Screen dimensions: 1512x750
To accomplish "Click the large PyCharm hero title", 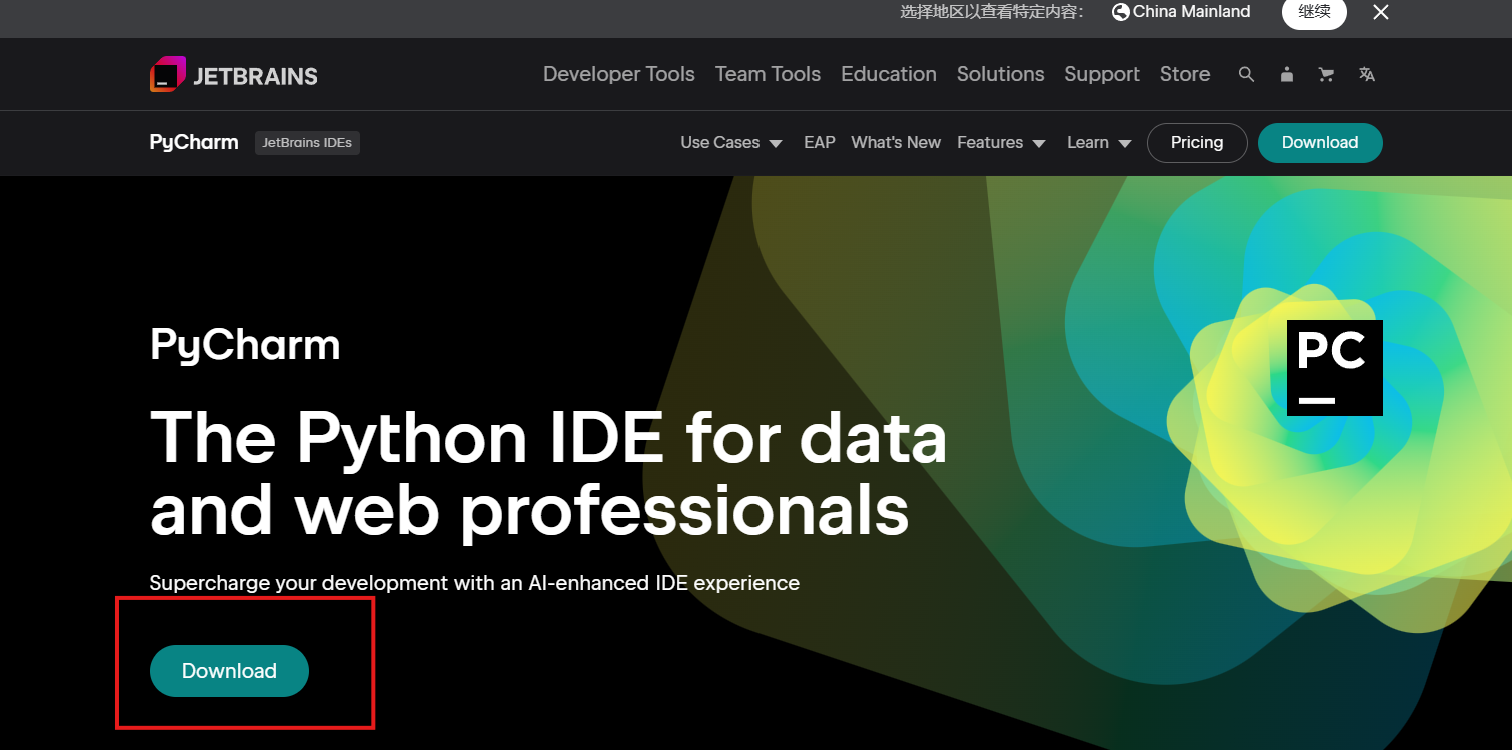I will pyautogui.click(x=245, y=346).
